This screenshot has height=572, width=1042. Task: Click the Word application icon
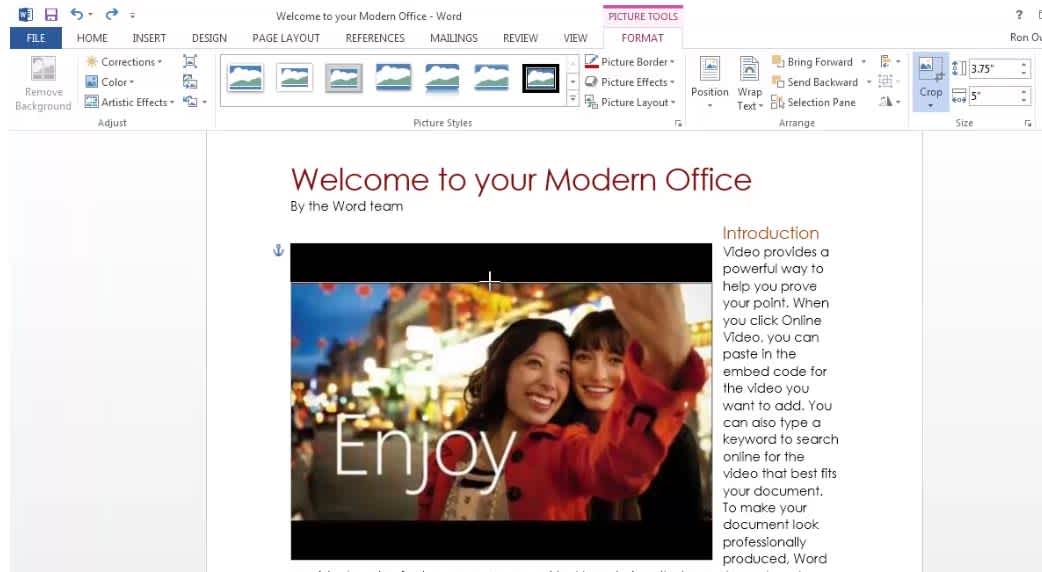[25, 15]
